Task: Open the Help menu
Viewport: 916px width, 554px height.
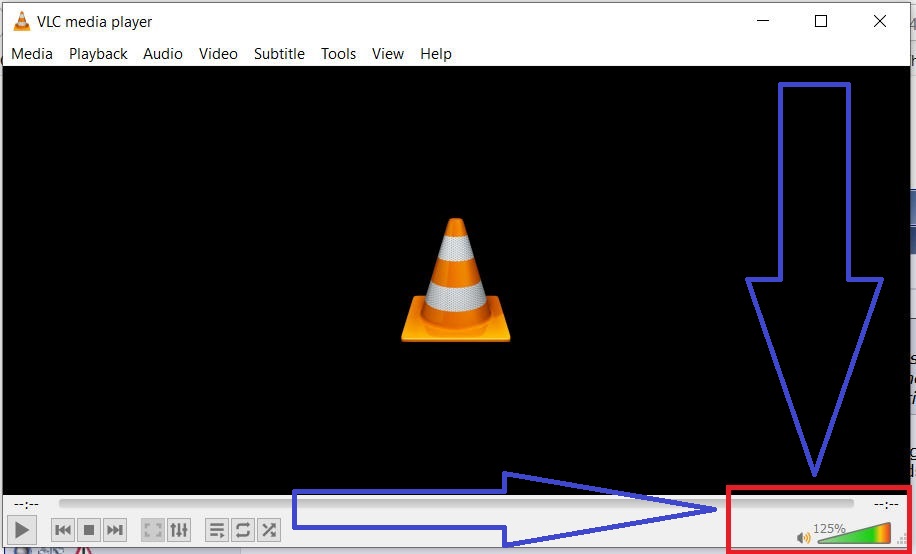Action: click(436, 54)
